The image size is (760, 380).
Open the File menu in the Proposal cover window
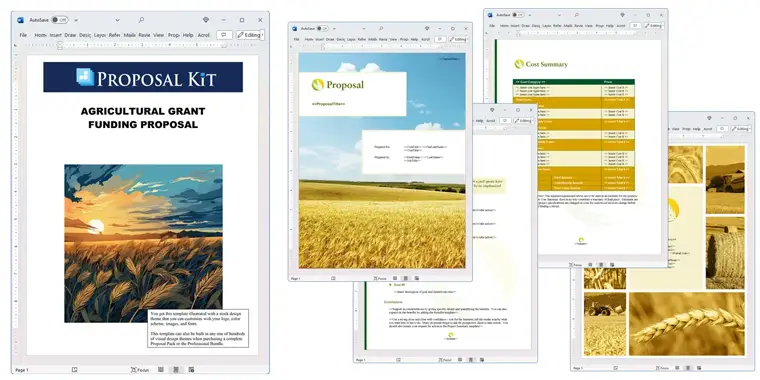[x=296, y=39]
